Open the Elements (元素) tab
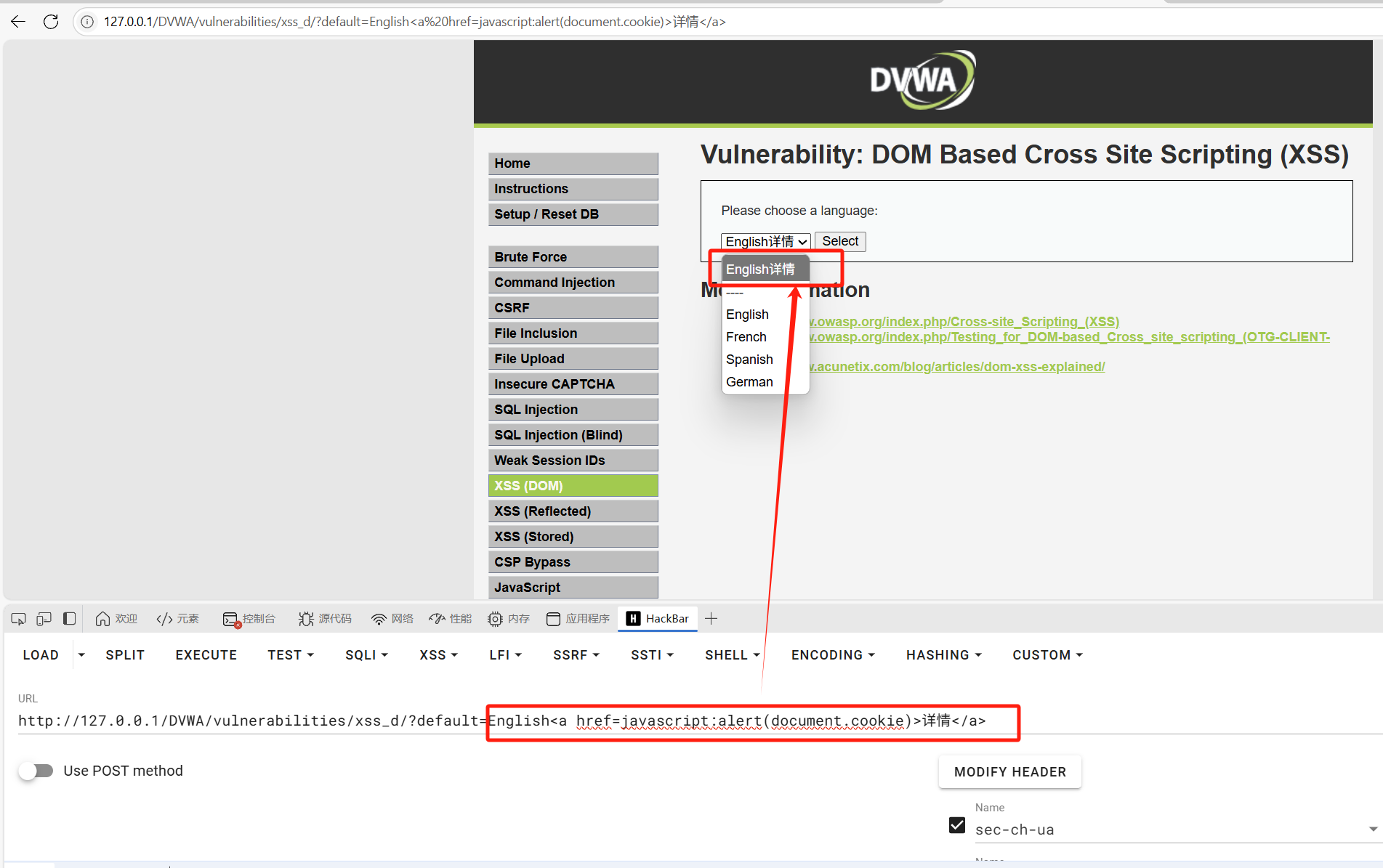The height and width of the screenshot is (868, 1383). 177,619
